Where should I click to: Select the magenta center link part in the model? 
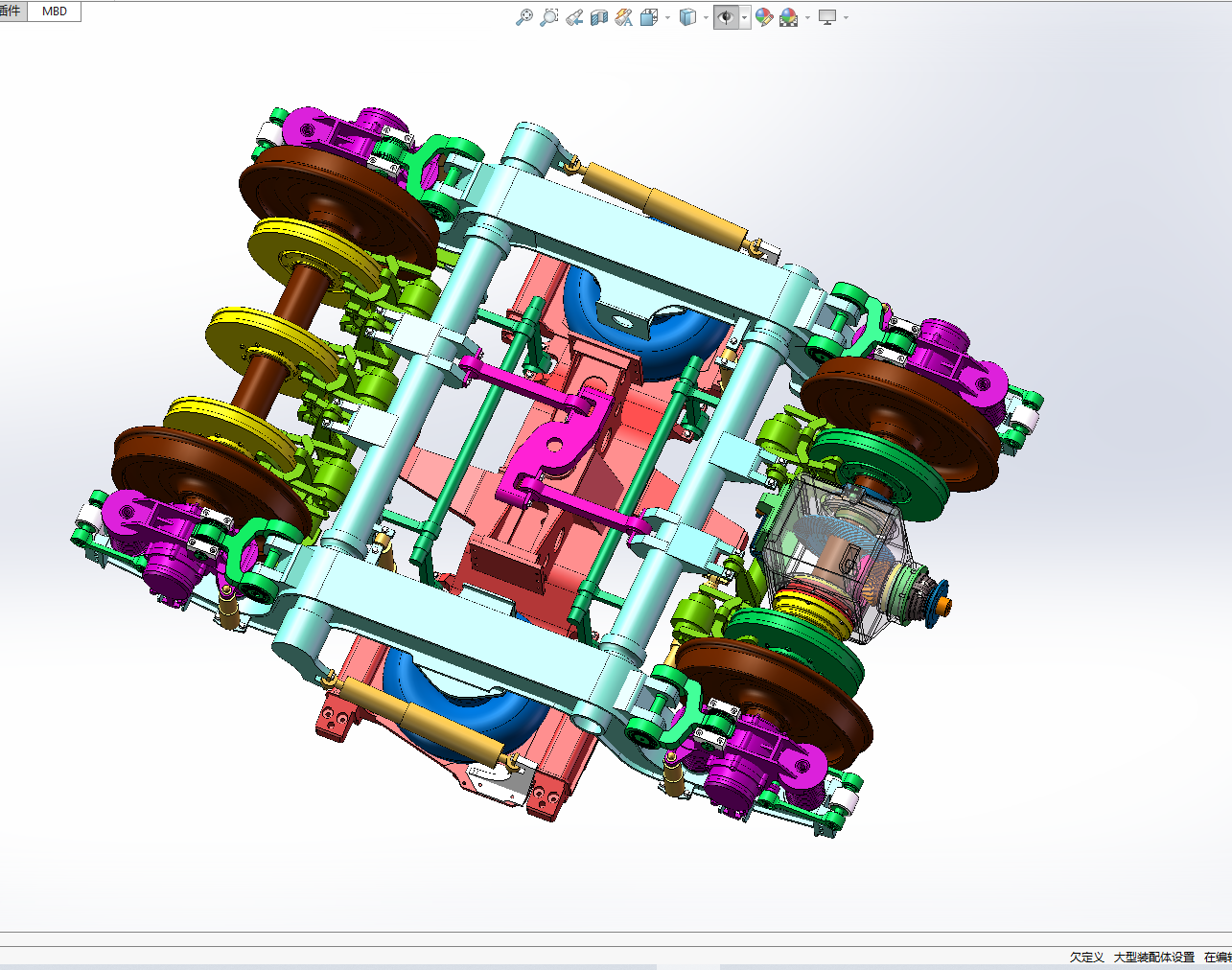coord(553,446)
